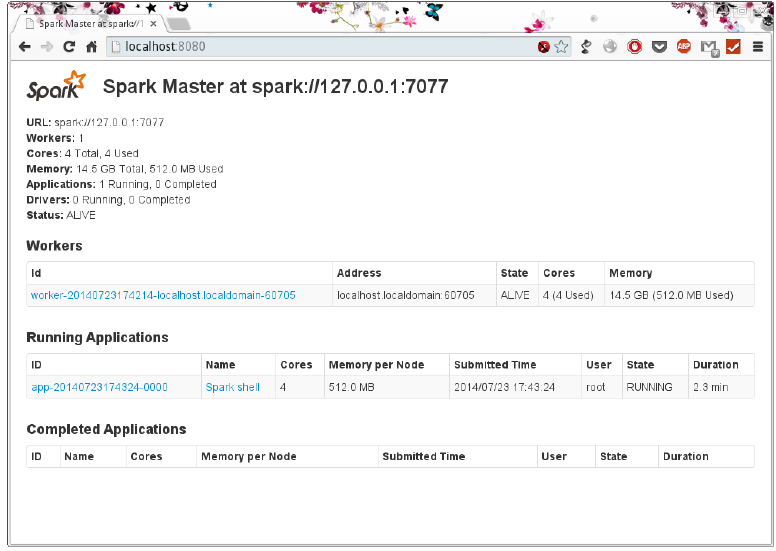The width and height of the screenshot is (776, 551).
Task: Click the page icon in address bar
Action: point(116,47)
